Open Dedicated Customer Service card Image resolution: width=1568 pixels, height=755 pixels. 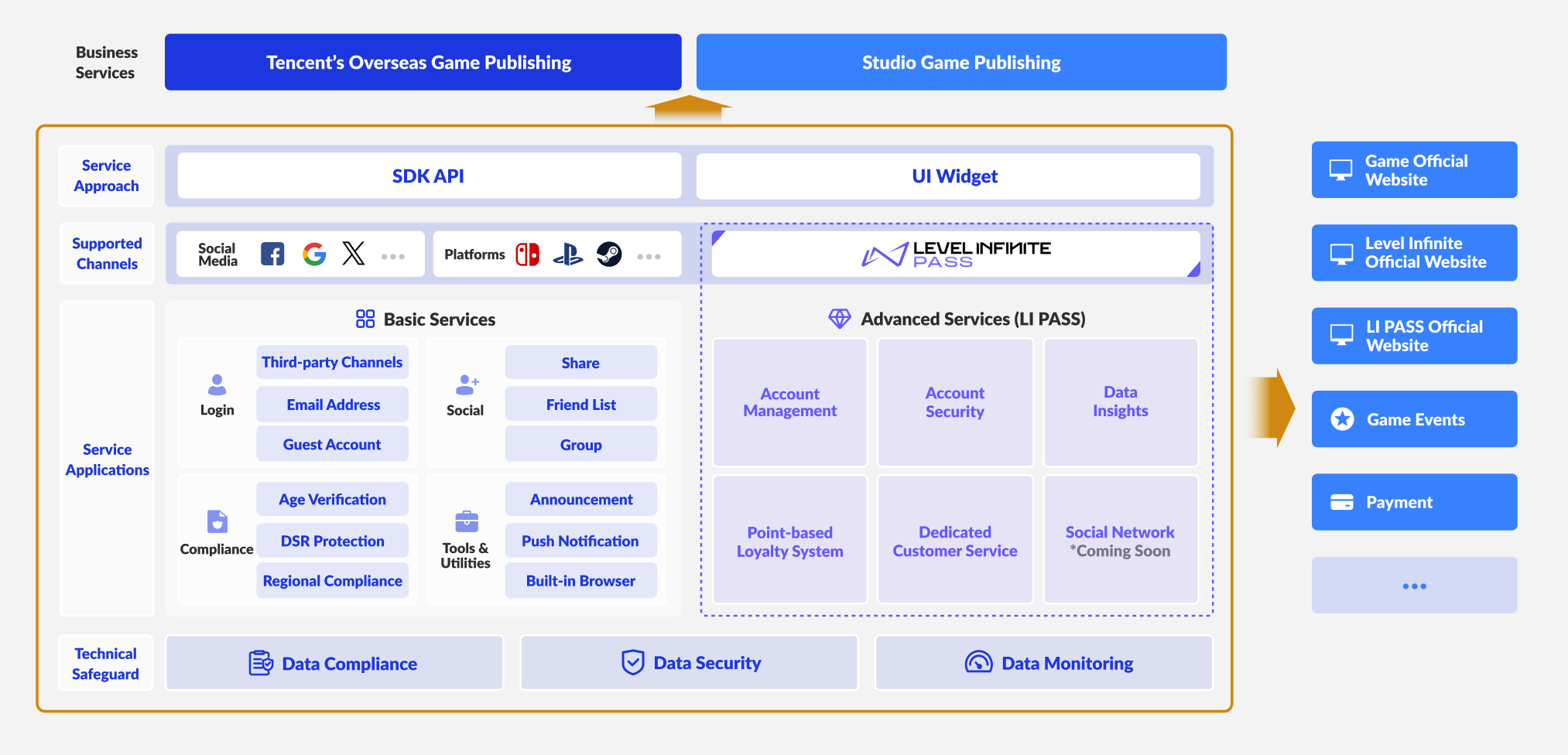click(955, 539)
